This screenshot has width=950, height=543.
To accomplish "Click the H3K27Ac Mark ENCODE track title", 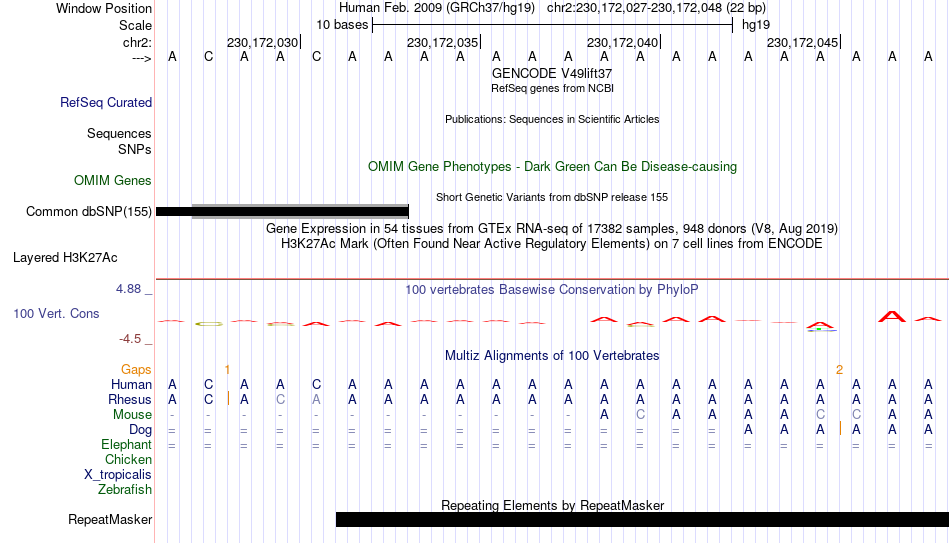I will [x=552, y=244].
